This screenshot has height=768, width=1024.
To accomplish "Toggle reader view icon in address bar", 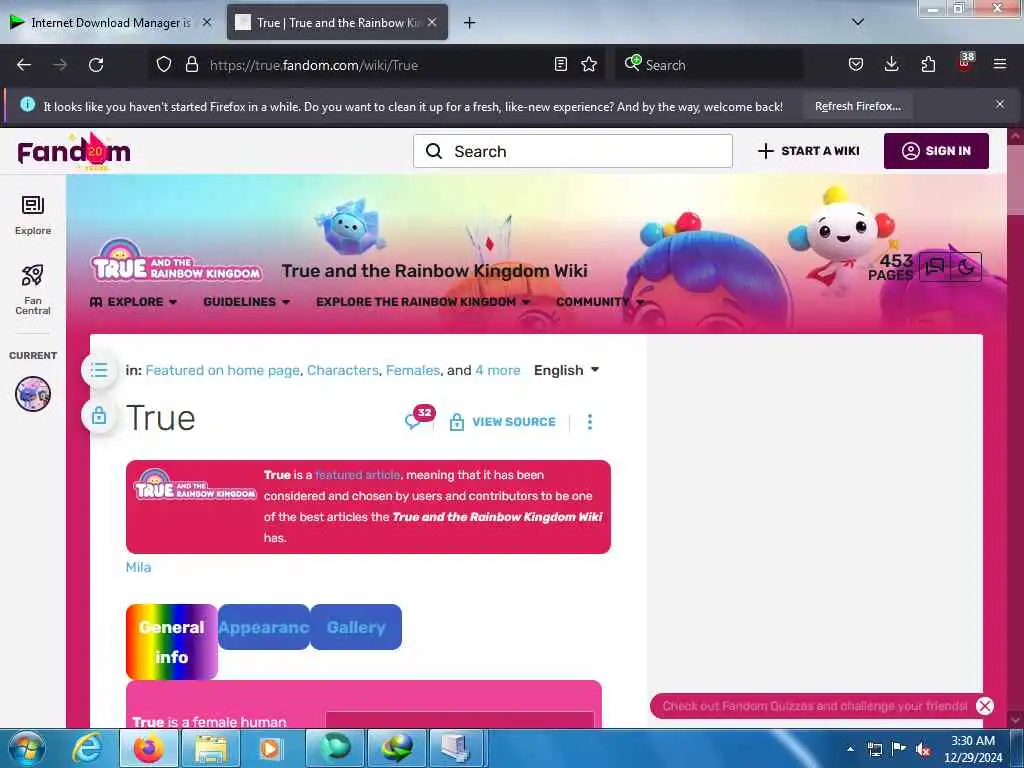I will point(560,65).
